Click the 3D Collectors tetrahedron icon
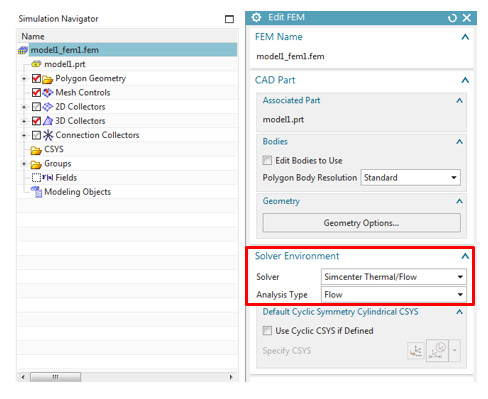Viewport: 488px width, 399px height. tap(48, 121)
